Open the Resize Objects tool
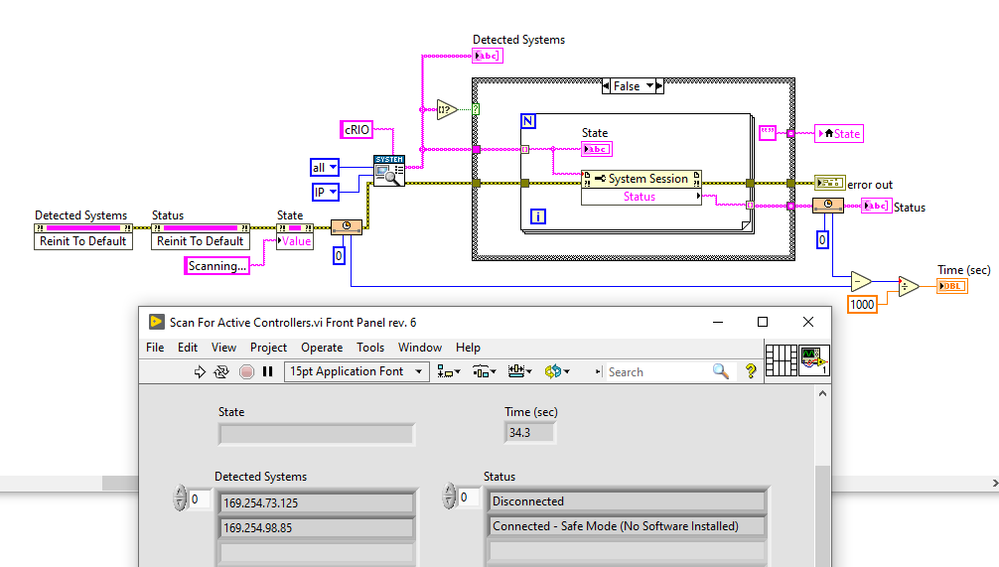This screenshot has height=567, width=999. 520,371
